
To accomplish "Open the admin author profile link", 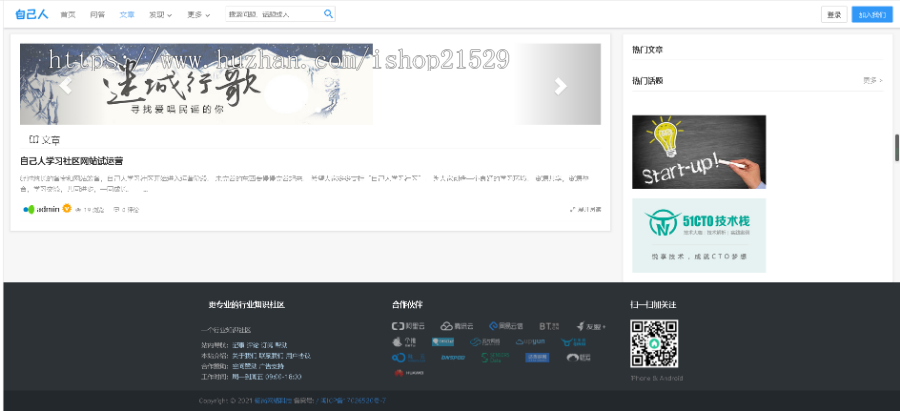I will click(48, 210).
